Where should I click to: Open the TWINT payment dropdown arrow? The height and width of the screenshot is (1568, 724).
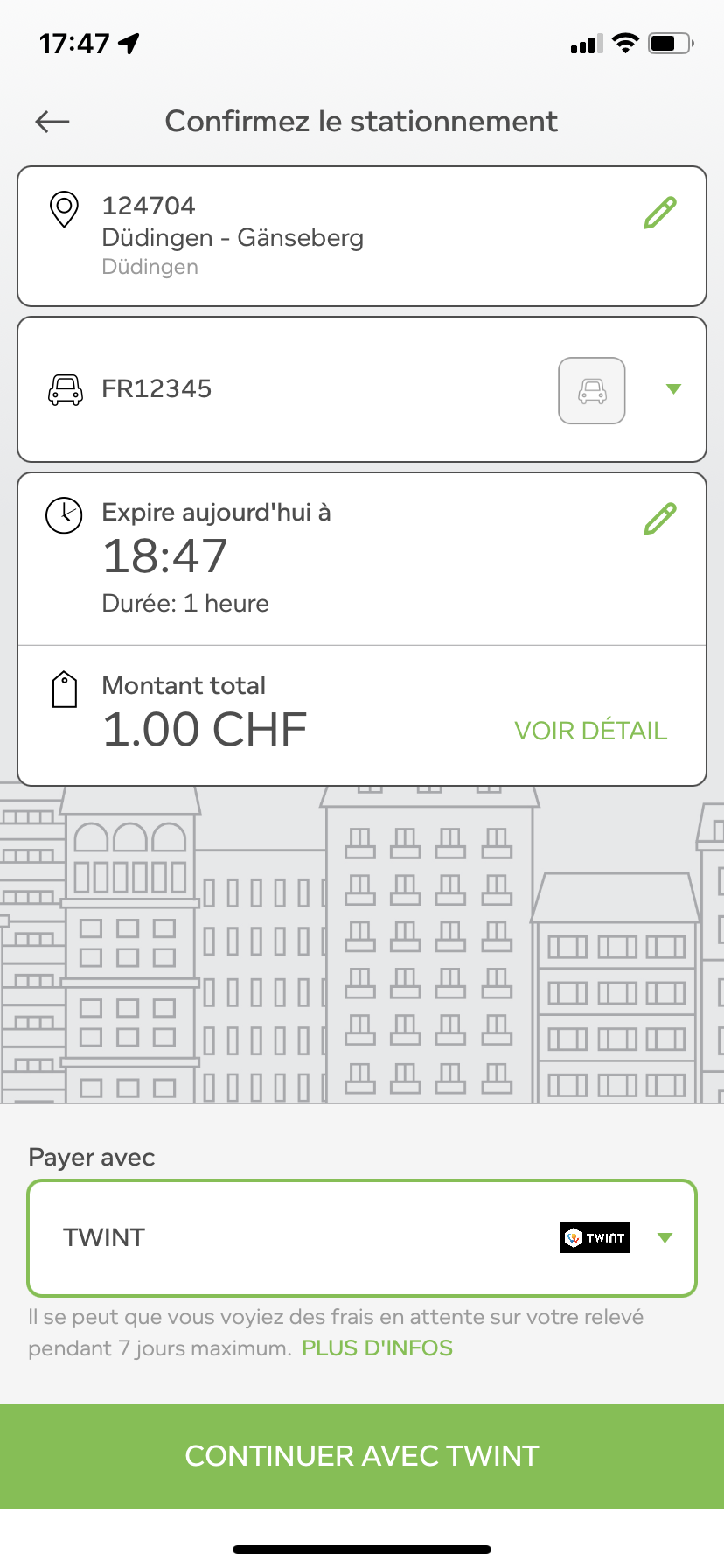click(x=665, y=1237)
